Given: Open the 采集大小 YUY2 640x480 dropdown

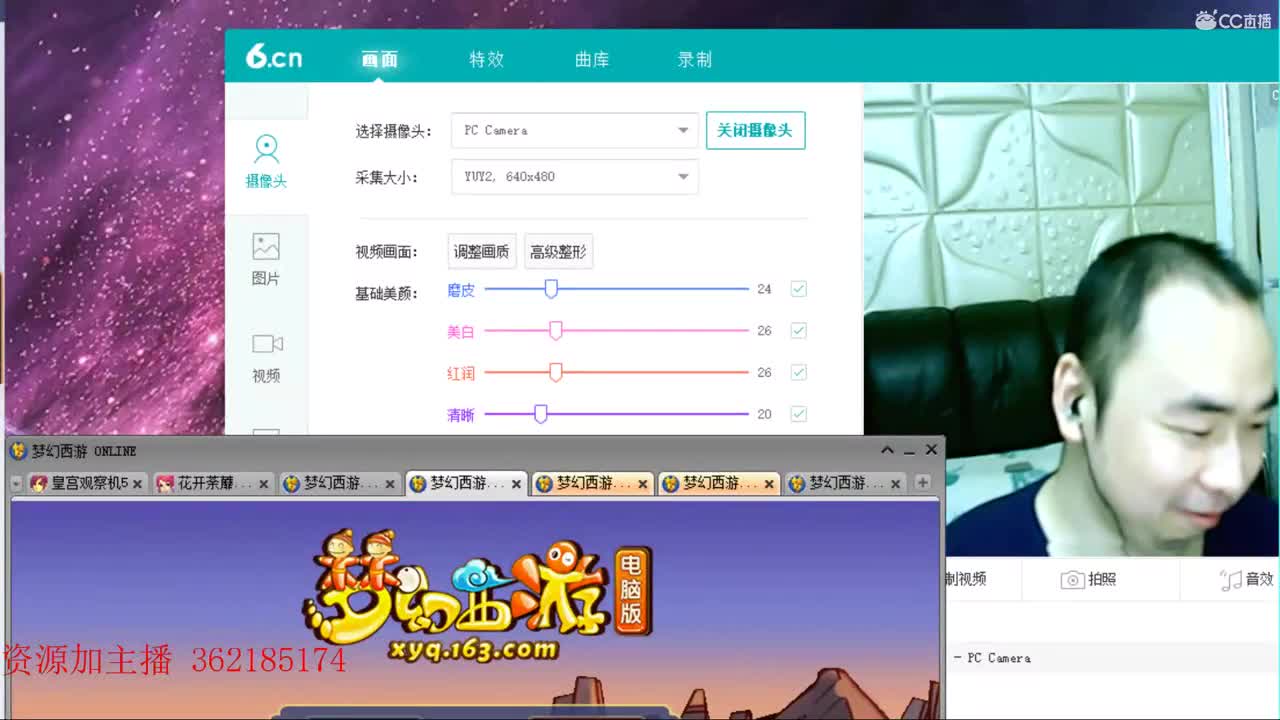Looking at the screenshot, I should coord(574,176).
